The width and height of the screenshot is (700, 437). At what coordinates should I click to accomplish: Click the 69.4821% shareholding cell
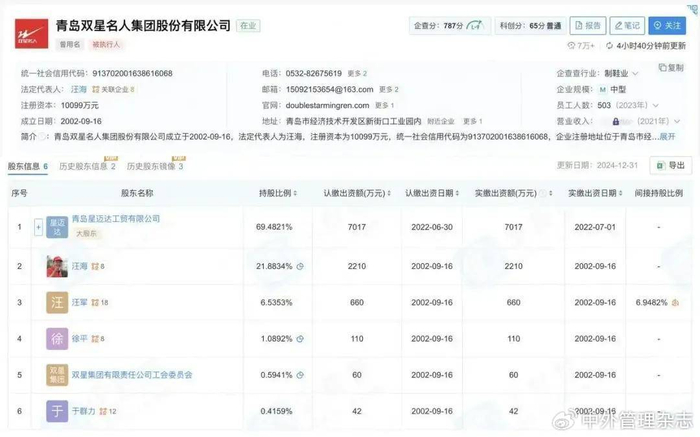(x=274, y=227)
